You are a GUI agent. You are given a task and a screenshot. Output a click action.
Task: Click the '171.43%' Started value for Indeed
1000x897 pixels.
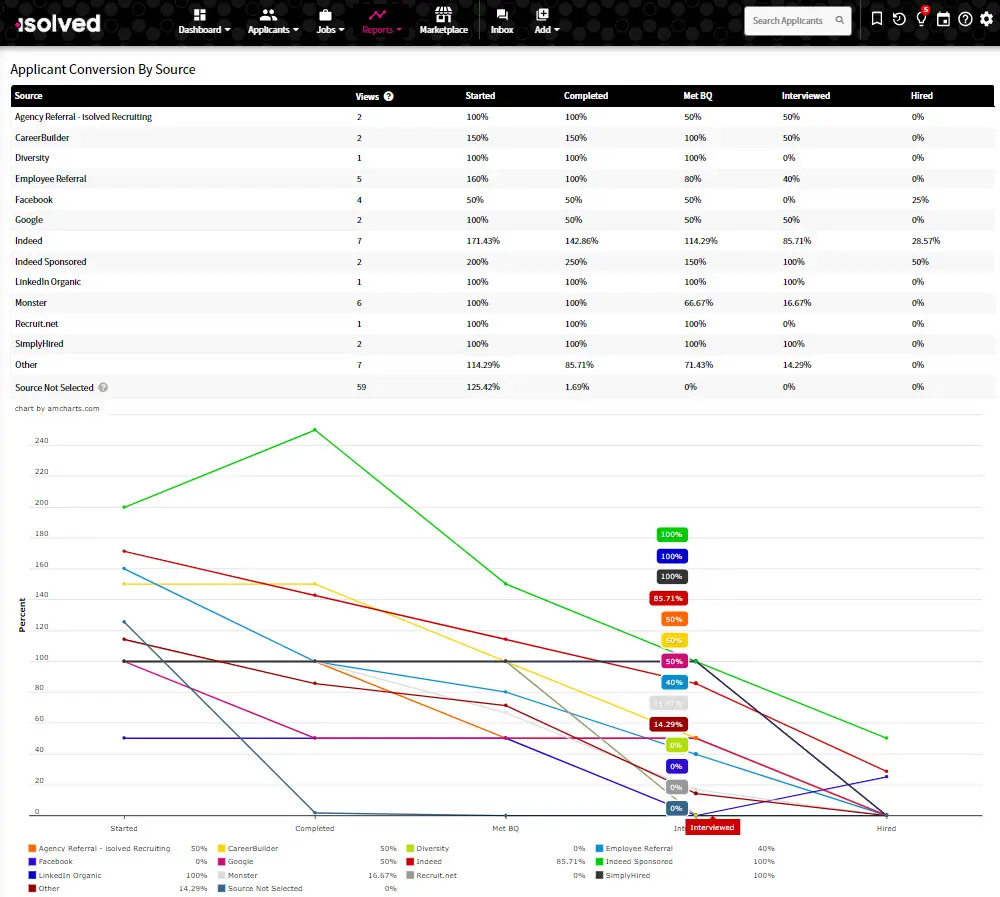(x=483, y=241)
